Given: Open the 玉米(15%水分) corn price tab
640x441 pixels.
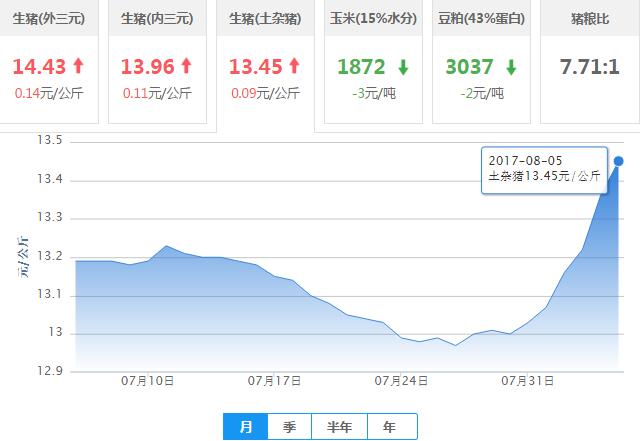Looking at the screenshot, I should coord(375,19).
